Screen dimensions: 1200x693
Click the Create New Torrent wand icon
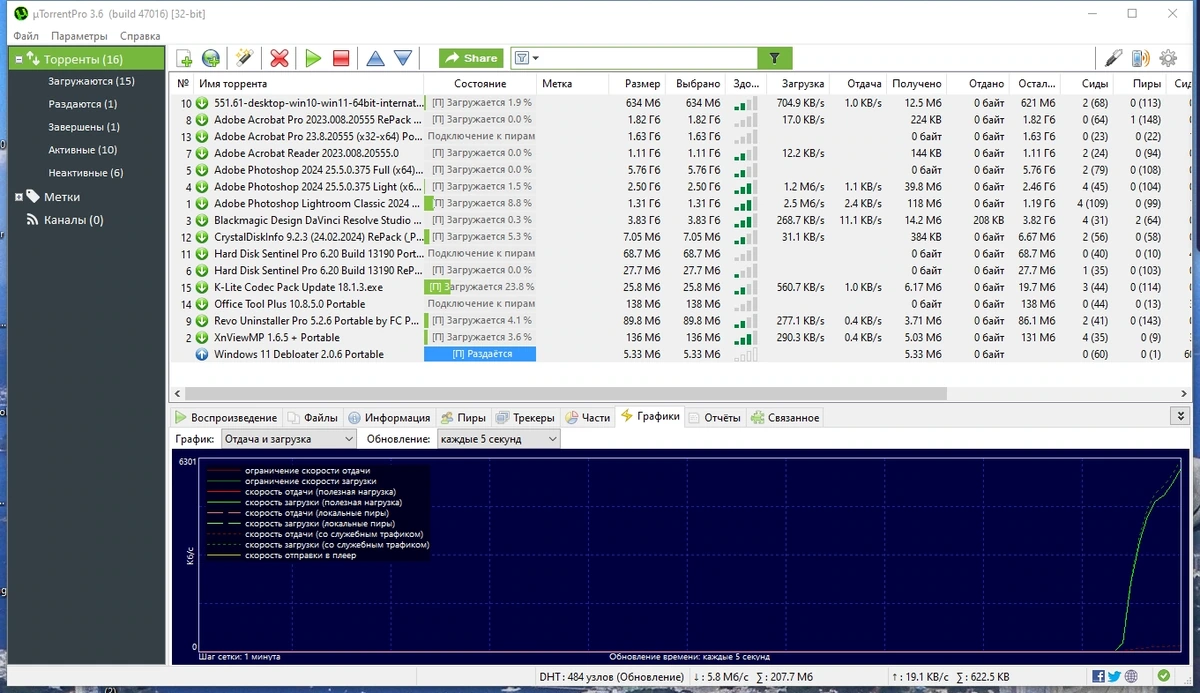coord(243,59)
